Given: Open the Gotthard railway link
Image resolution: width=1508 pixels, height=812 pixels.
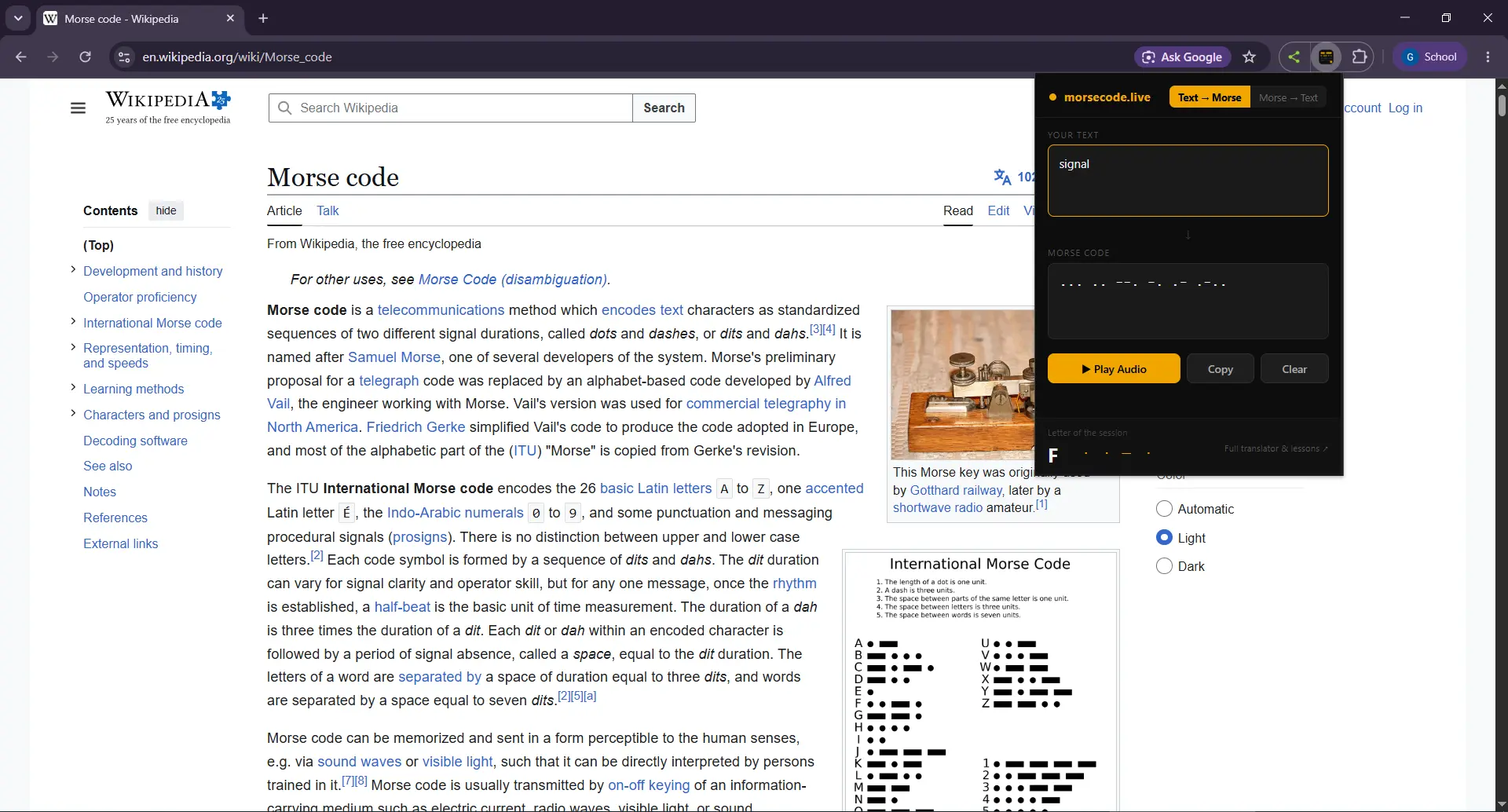Looking at the screenshot, I should click(x=956, y=490).
